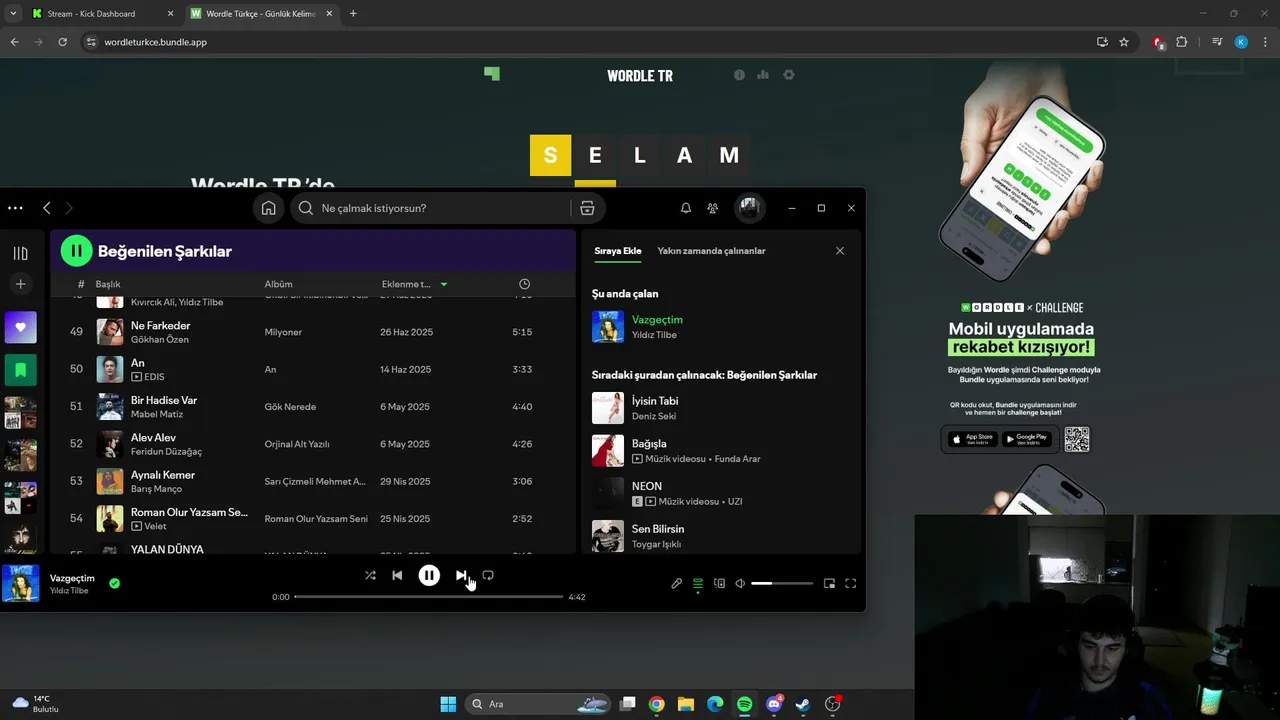This screenshot has height=720, width=1280.
Task: Open Spotify three-dots main menu
Action: point(15,208)
